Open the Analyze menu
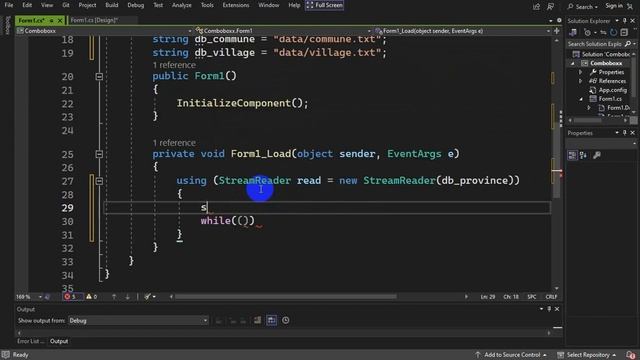640x360 pixels. pos(182,5)
